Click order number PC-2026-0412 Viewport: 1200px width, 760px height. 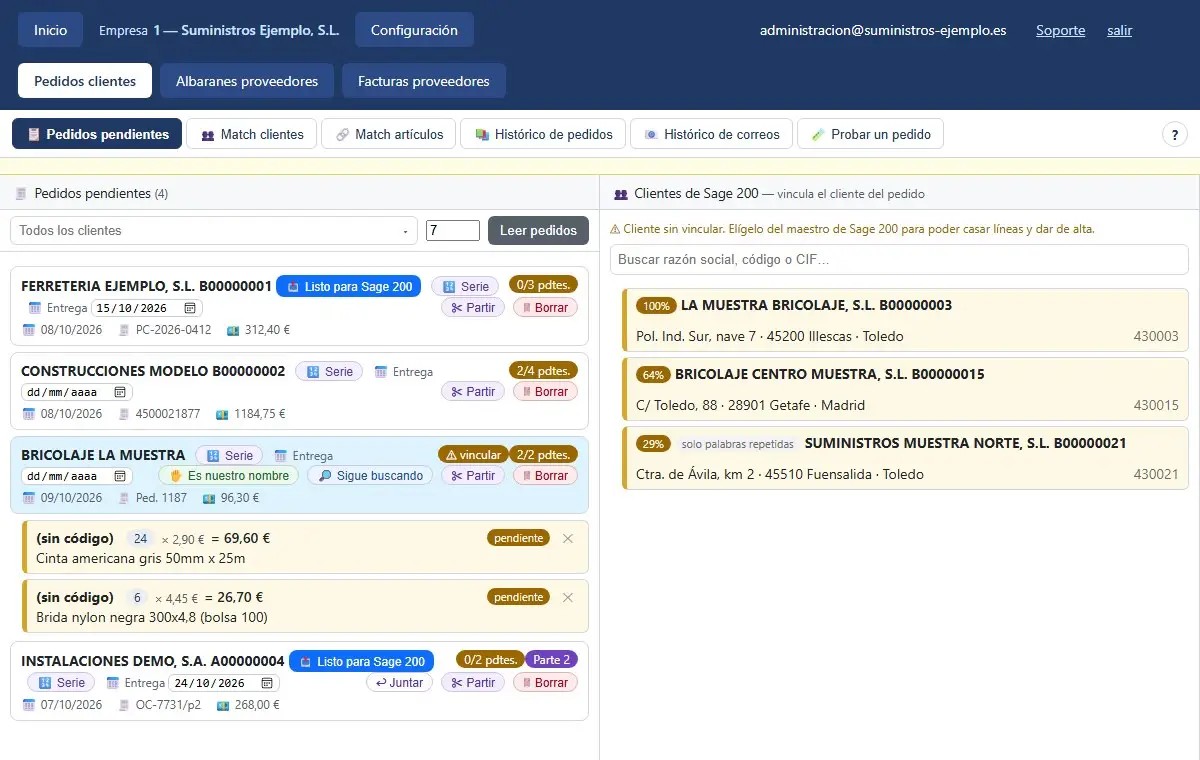174,329
